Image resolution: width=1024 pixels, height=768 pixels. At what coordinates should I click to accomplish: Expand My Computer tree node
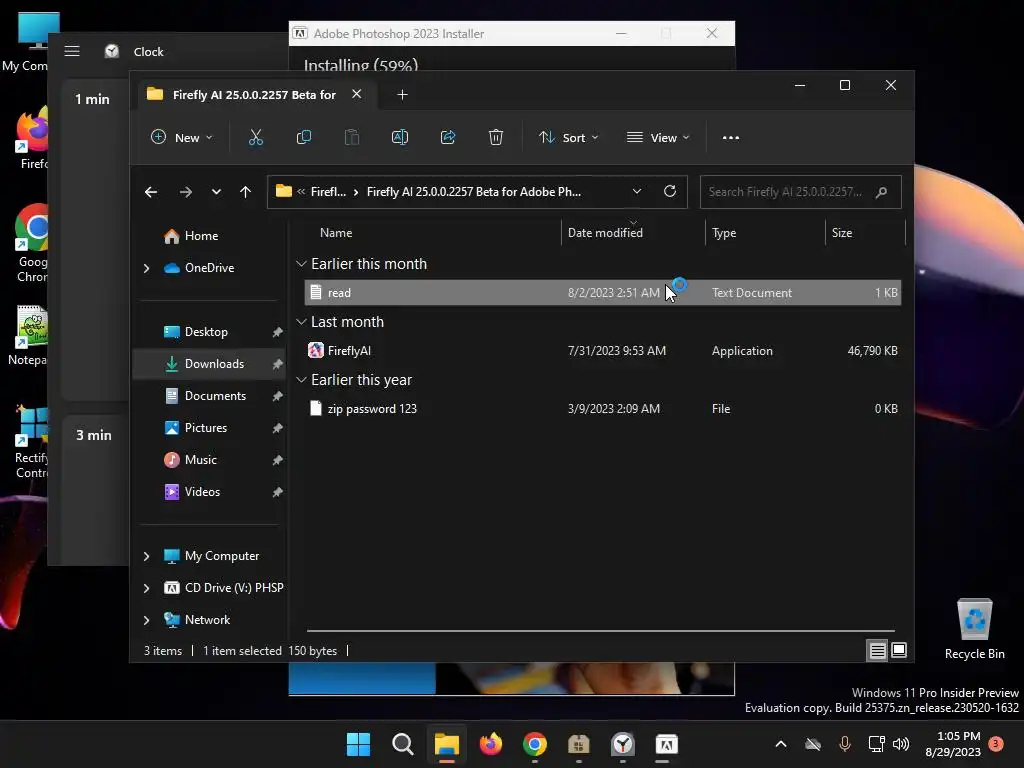[x=146, y=556]
